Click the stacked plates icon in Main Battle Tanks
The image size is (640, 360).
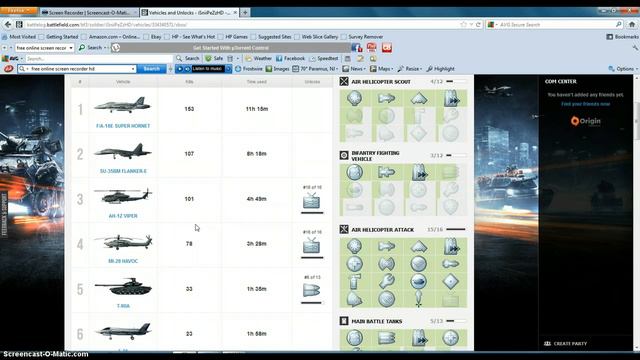387,338
